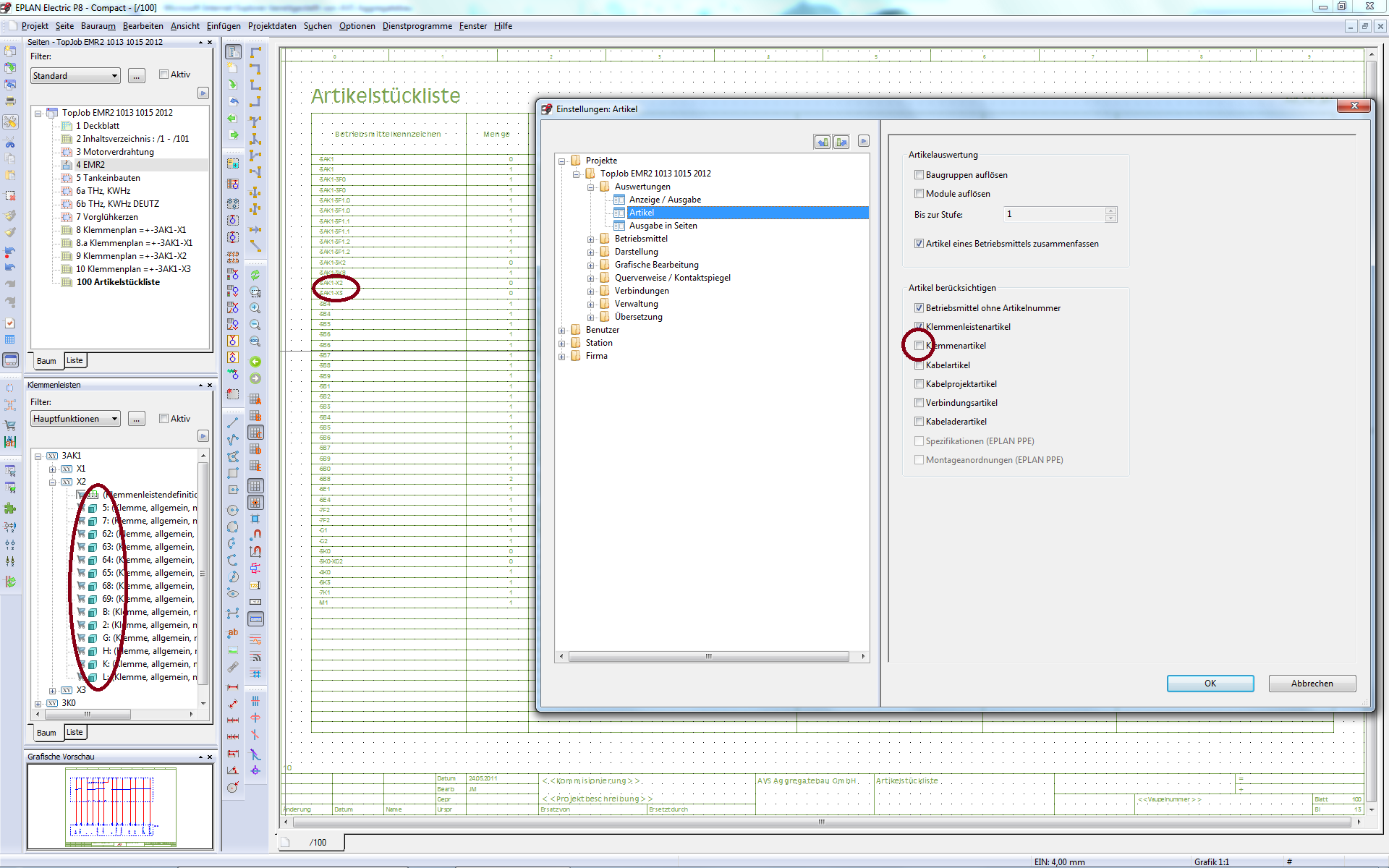The image size is (1389, 868).
Task: Check the 'Kabeladerartikel' checkbox
Action: click(x=919, y=422)
